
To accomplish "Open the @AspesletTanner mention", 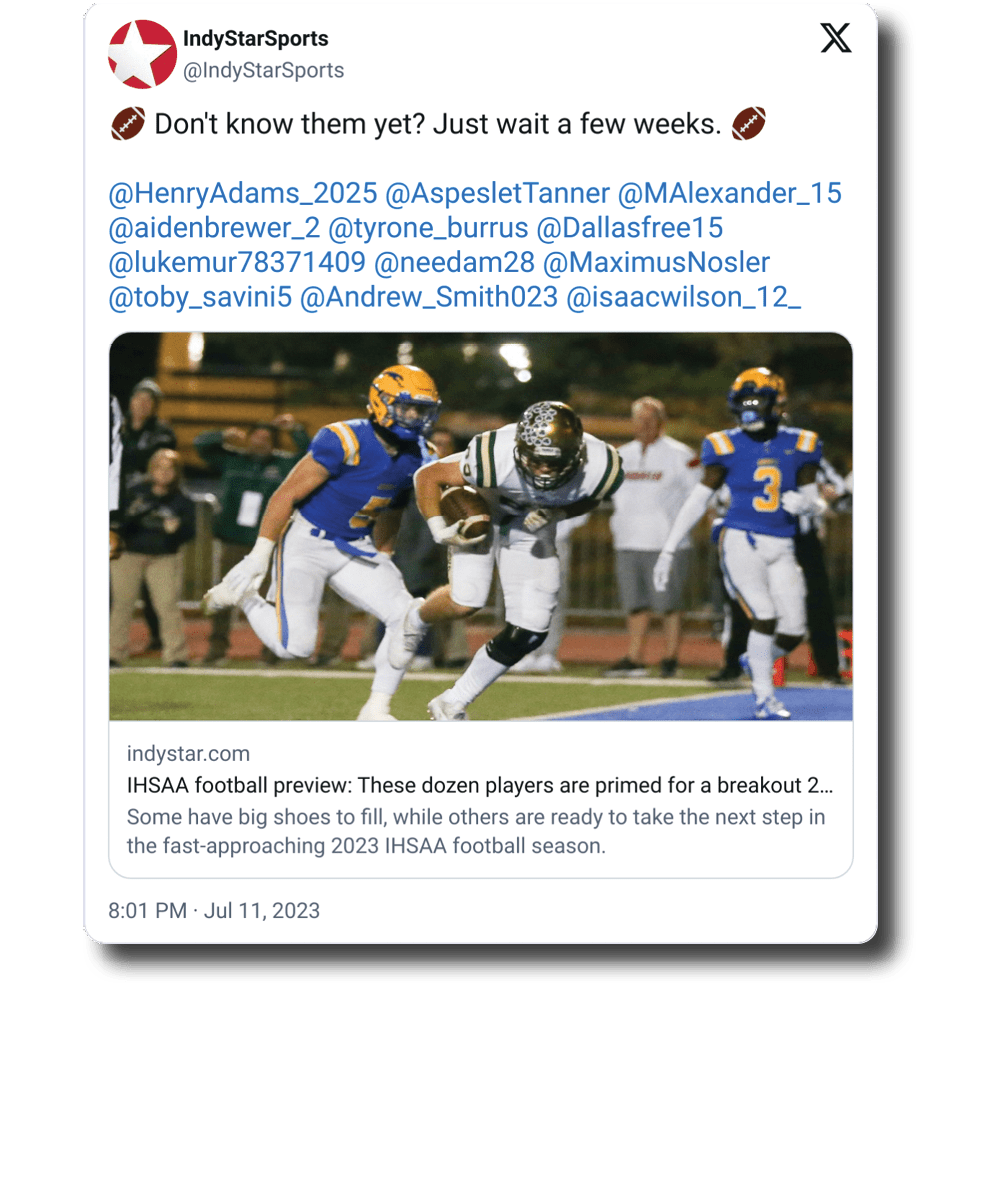I will click(498, 194).
